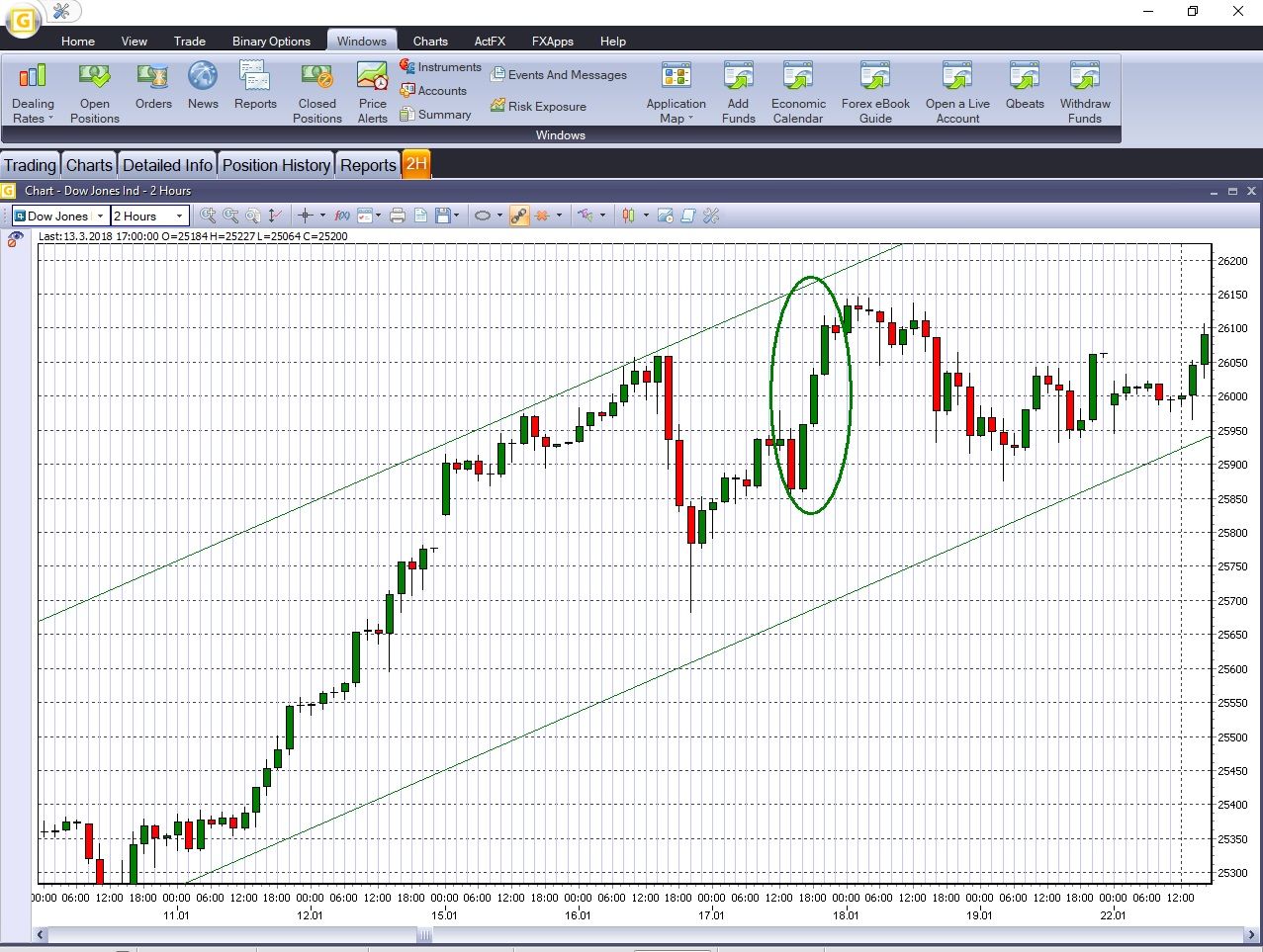The image size is (1263, 952).
Task: Open the f(x) indicators dialog
Action: click(342, 216)
